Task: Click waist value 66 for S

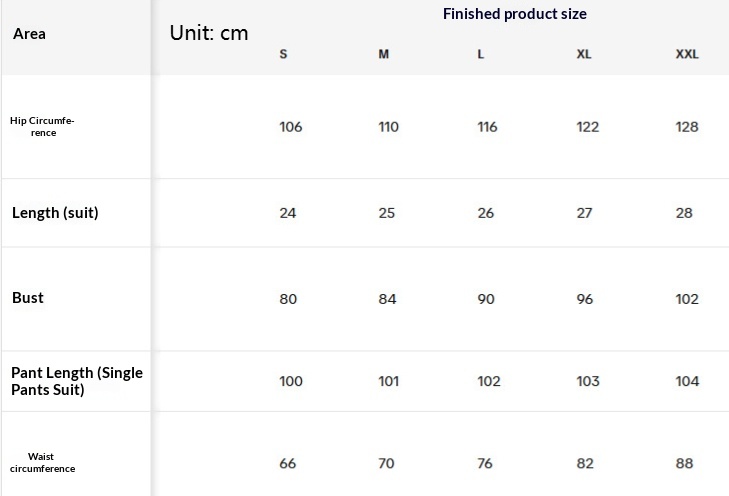Action: pos(288,463)
